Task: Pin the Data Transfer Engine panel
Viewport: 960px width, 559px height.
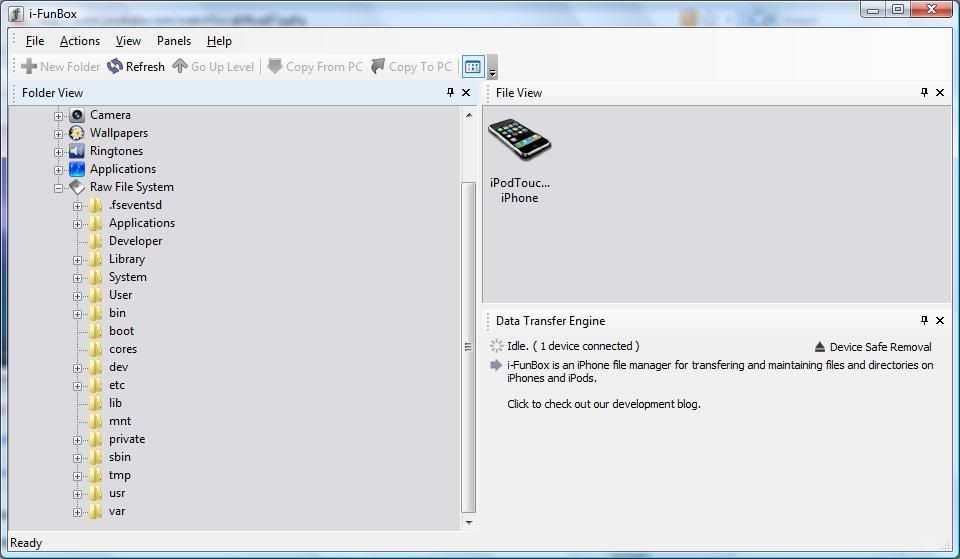Action: (x=924, y=320)
